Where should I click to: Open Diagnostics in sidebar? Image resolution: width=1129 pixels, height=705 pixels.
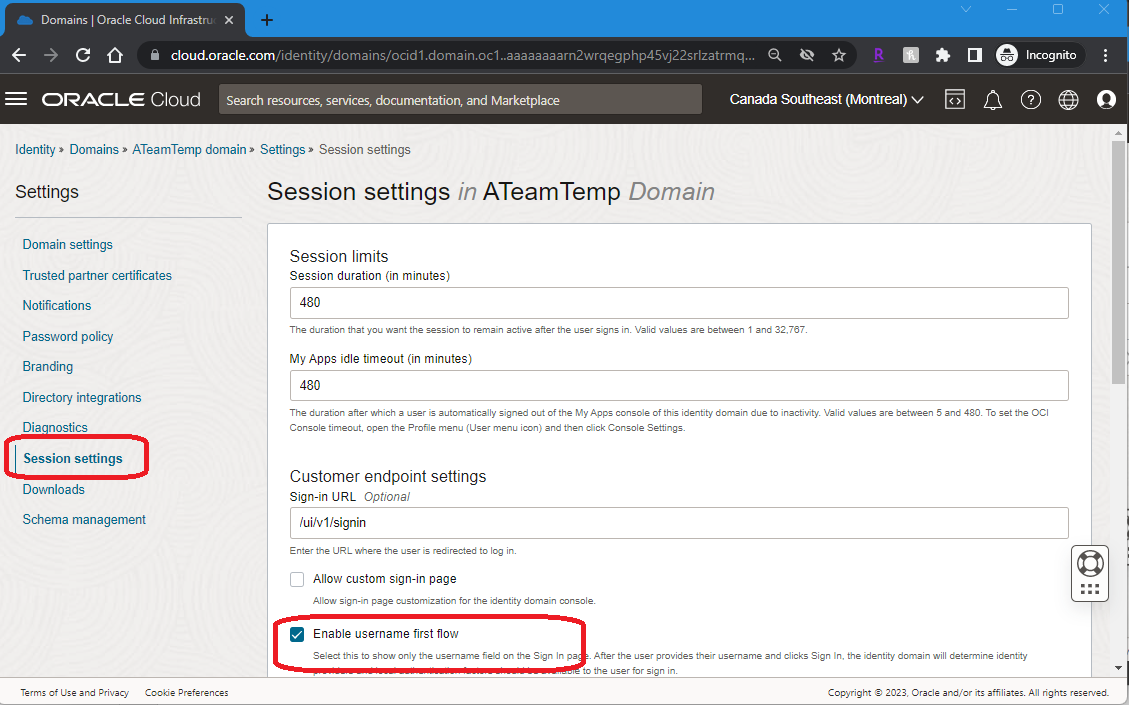coord(55,428)
